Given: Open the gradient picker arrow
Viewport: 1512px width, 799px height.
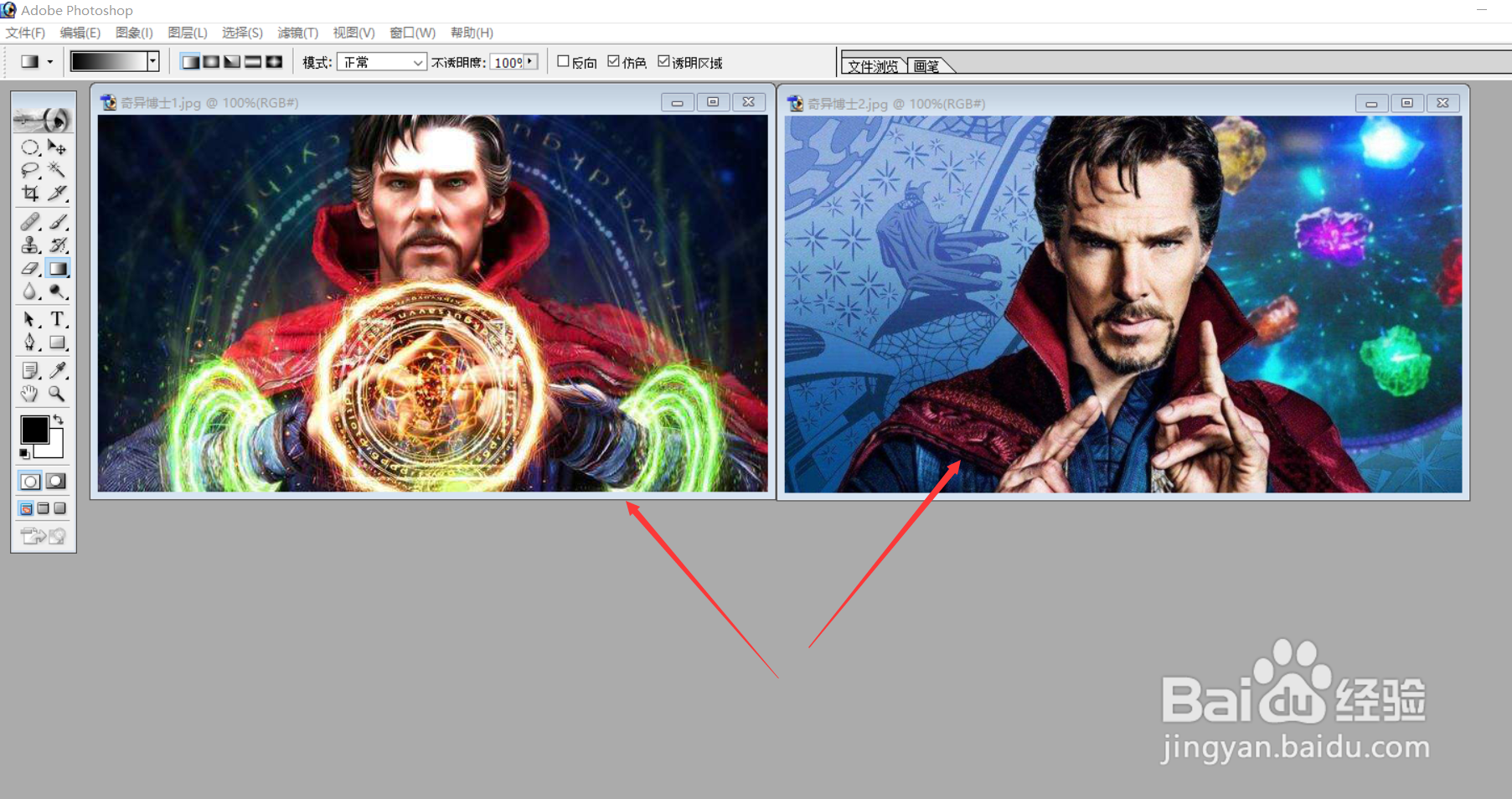Looking at the screenshot, I should 152,61.
